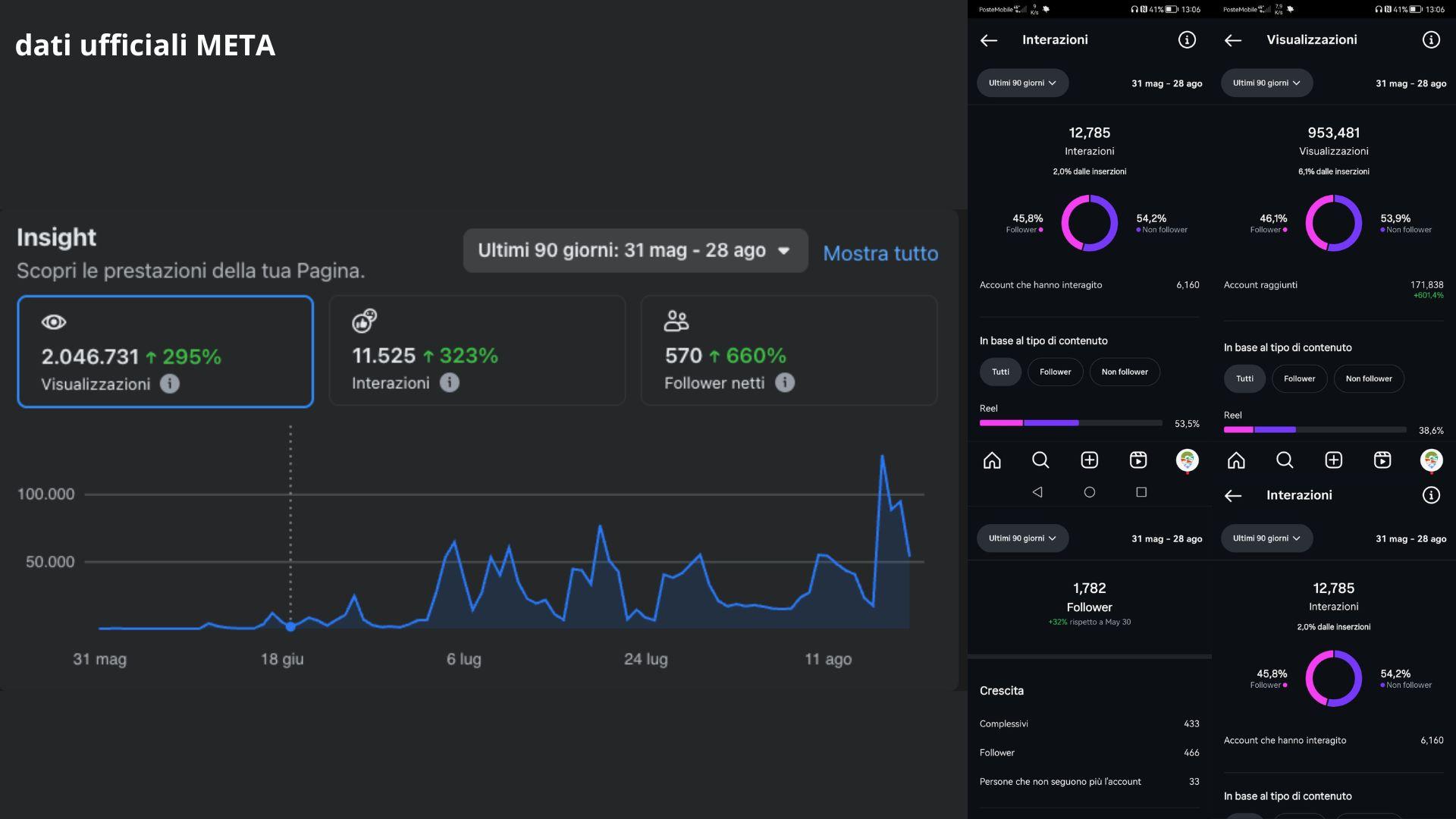
Task: Click the 1,782 Follower count
Action: point(1090,588)
